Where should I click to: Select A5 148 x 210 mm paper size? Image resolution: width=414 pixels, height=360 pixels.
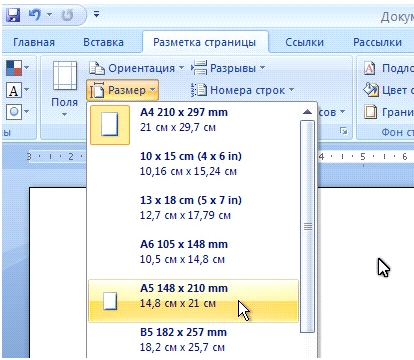tap(193, 301)
